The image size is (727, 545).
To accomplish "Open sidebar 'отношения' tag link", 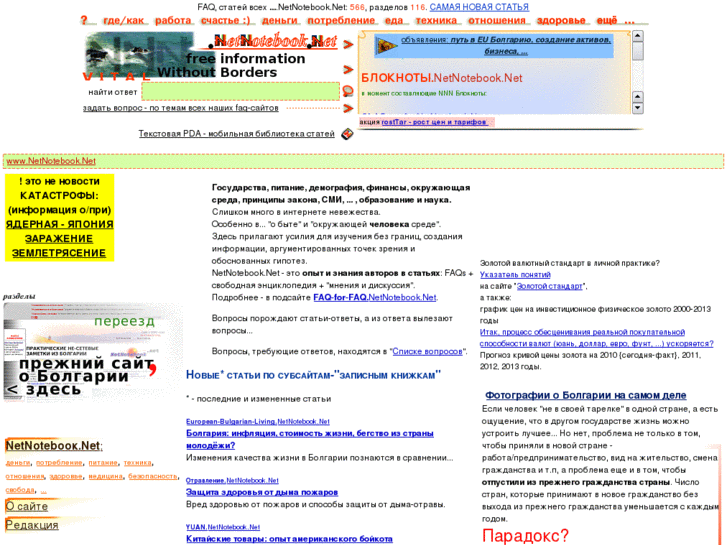I will coord(25,476).
